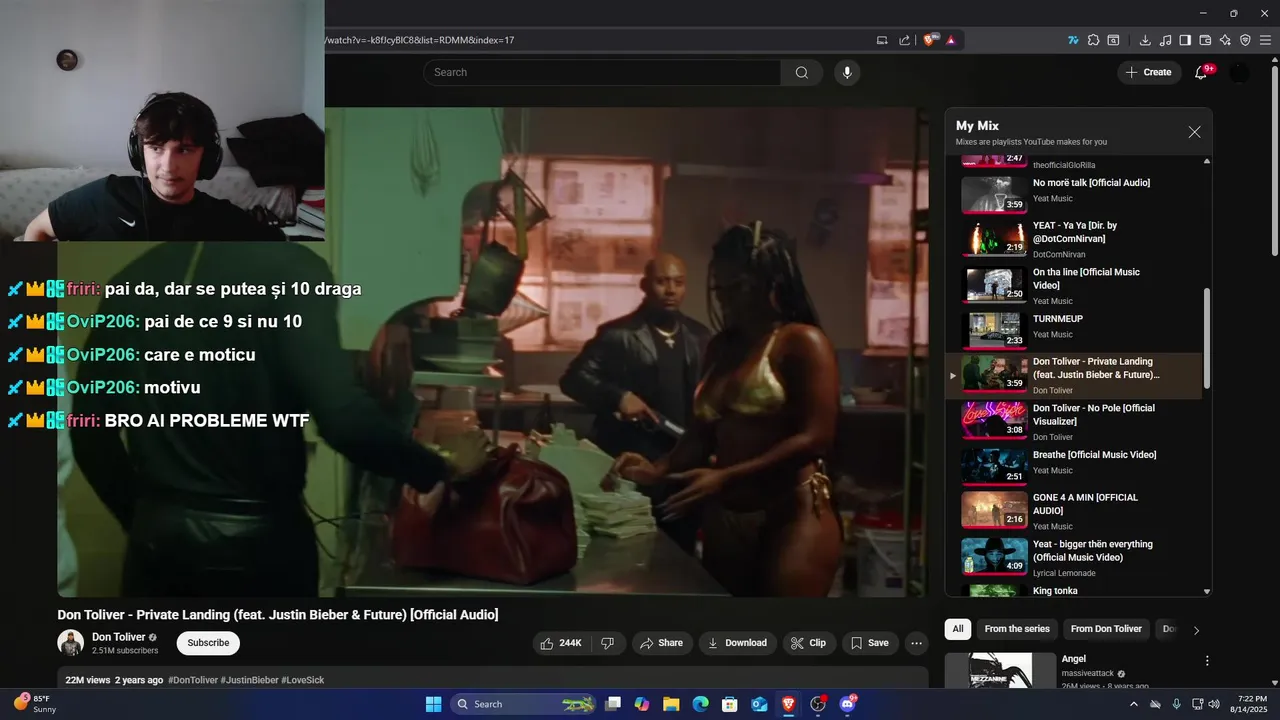Click the address bar share icon
Viewport: 1280px width, 720px height.
click(x=905, y=40)
